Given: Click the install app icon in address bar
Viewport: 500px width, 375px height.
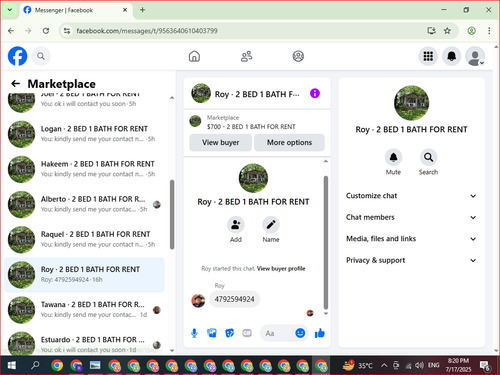Looking at the screenshot, I should pyautogui.click(x=432, y=31).
